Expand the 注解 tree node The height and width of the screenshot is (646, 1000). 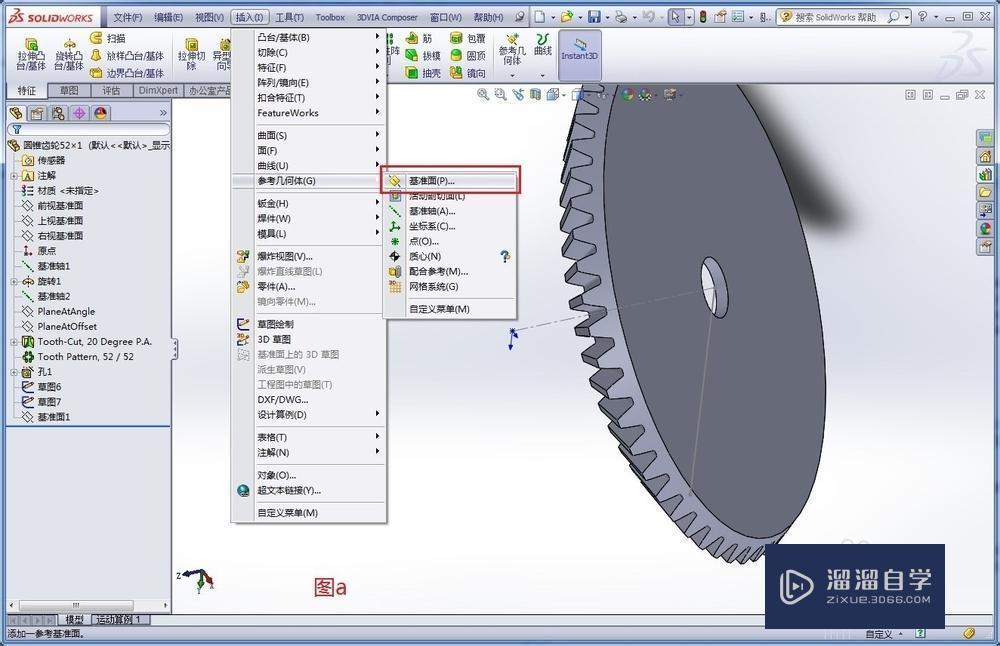(x=13, y=175)
